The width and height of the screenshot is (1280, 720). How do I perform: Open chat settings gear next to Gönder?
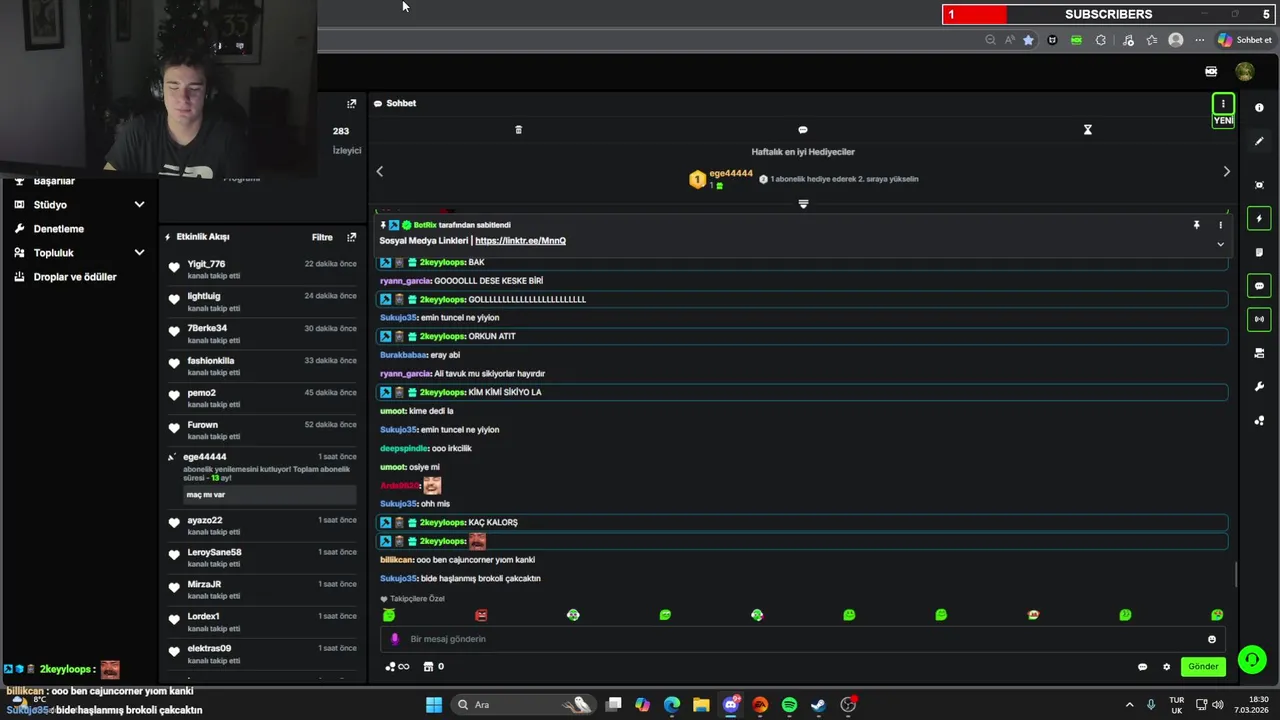pyautogui.click(x=1166, y=667)
